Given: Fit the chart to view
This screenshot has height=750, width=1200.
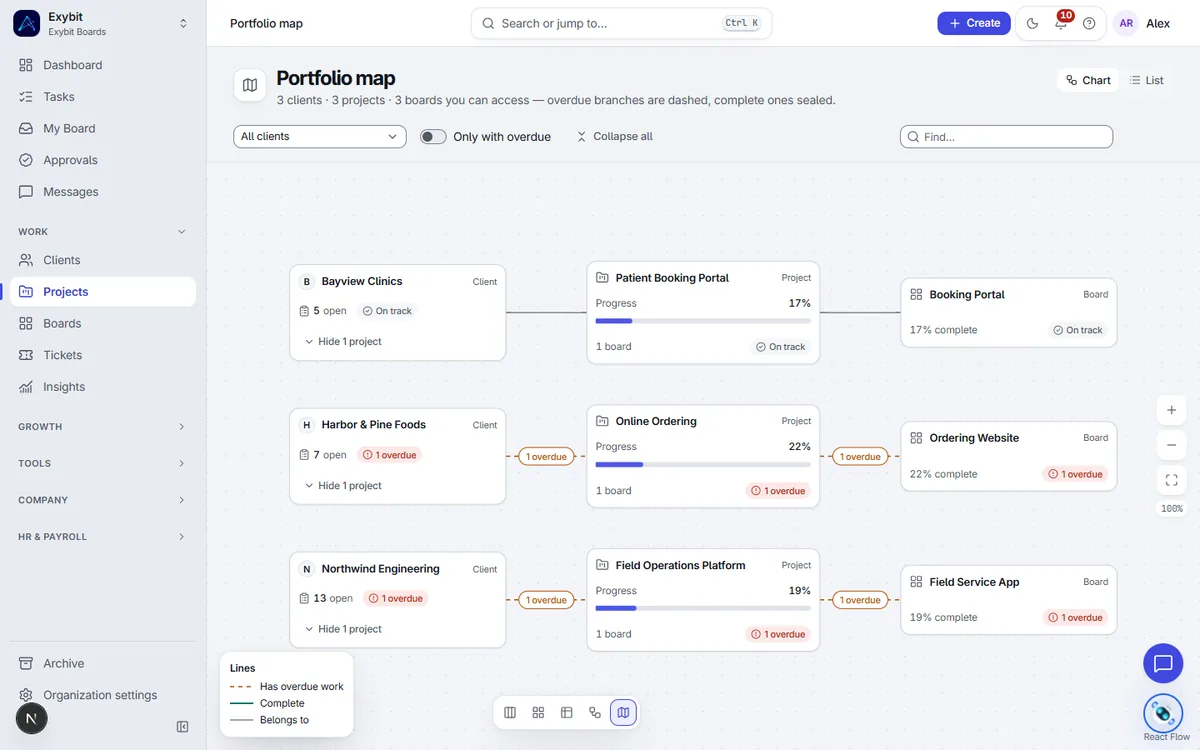Looking at the screenshot, I should coord(1171,480).
